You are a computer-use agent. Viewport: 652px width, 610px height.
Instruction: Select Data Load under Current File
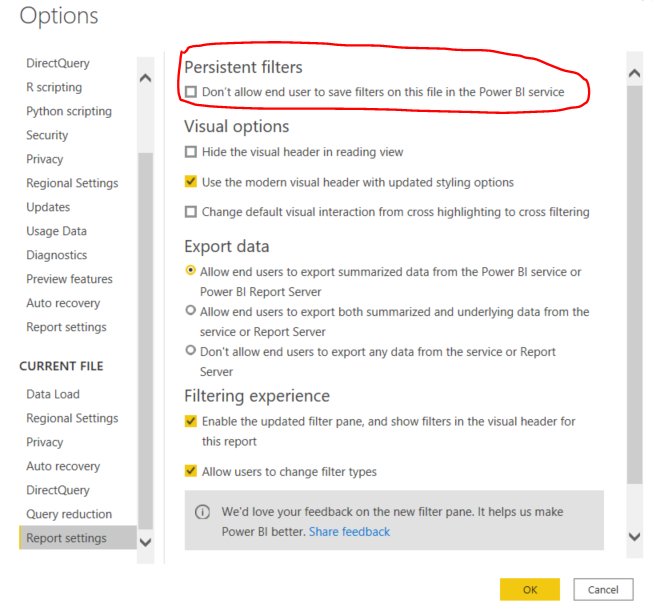pyautogui.click(x=53, y=394)
